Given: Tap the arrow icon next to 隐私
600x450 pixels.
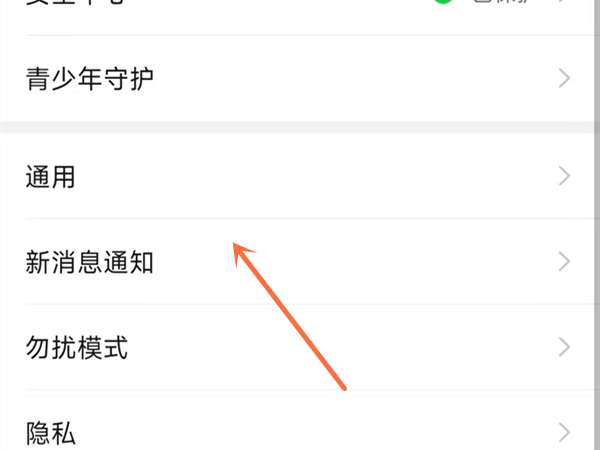Looking at the screenshot, I should pyautogui.click(x=564, y=433).
